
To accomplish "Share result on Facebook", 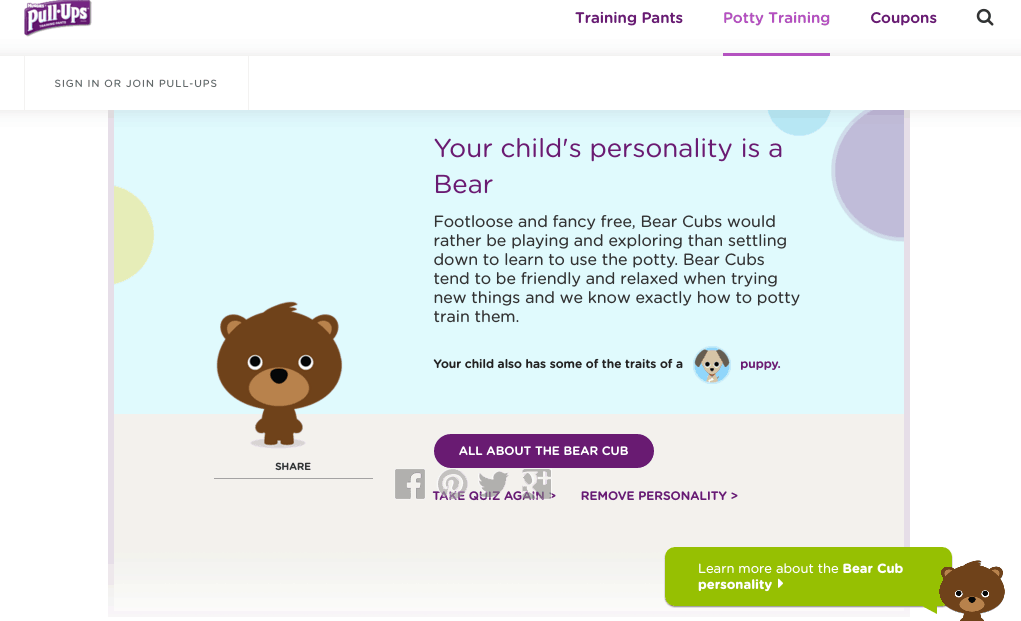I will 410,484.
